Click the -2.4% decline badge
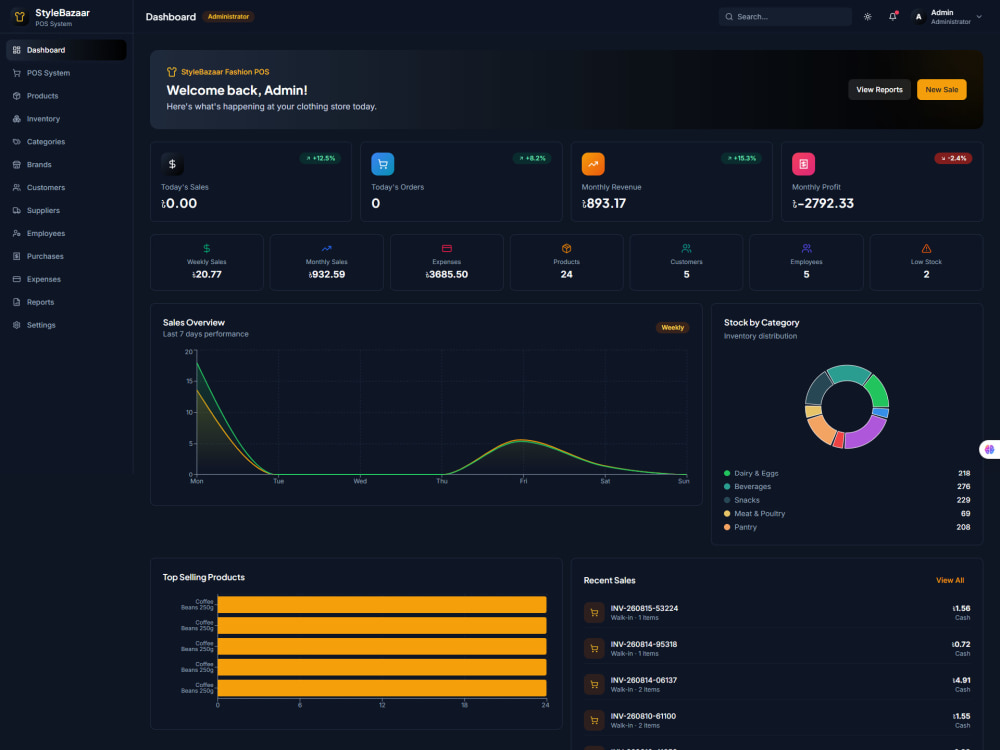Screen dimensions: 1000x750 pyautogui.click(x=953, y=158)
